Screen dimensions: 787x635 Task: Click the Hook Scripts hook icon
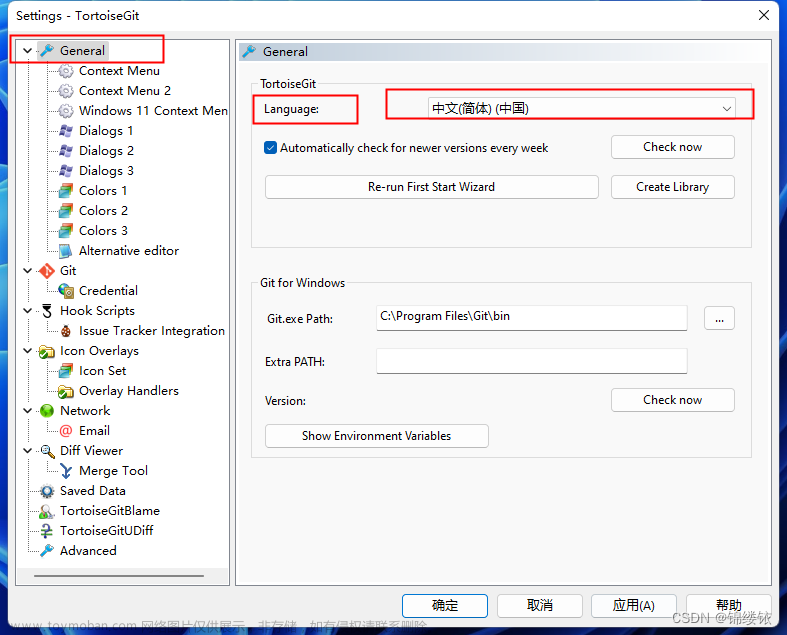pyautogui.click(x=47, y=311)
